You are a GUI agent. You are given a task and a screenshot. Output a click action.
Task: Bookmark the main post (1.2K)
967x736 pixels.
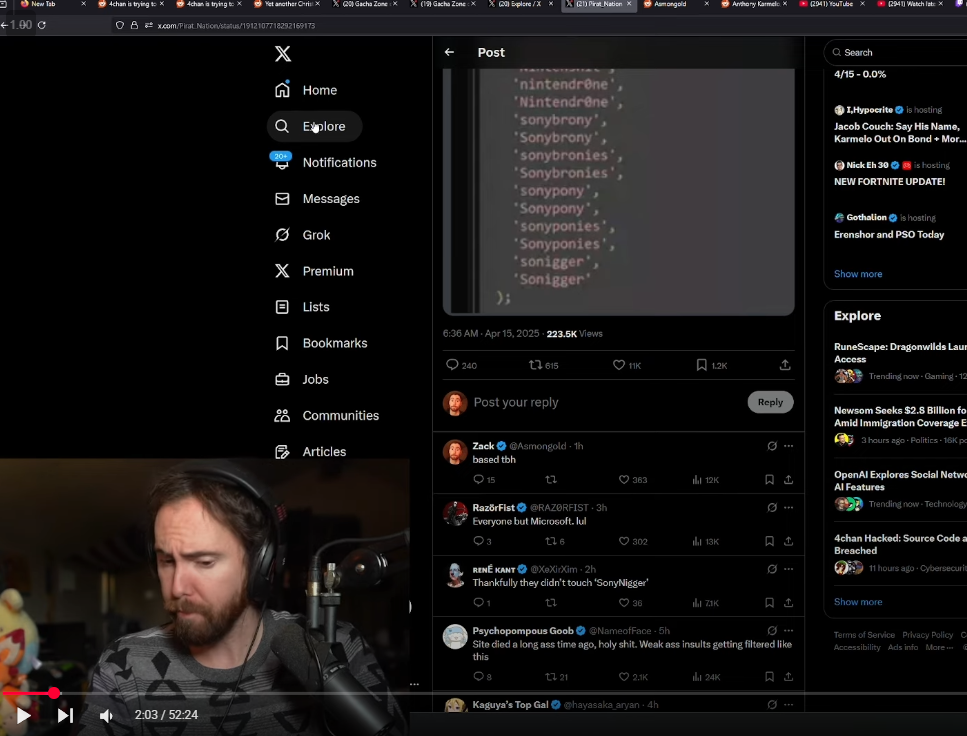[x=711, y=365]
